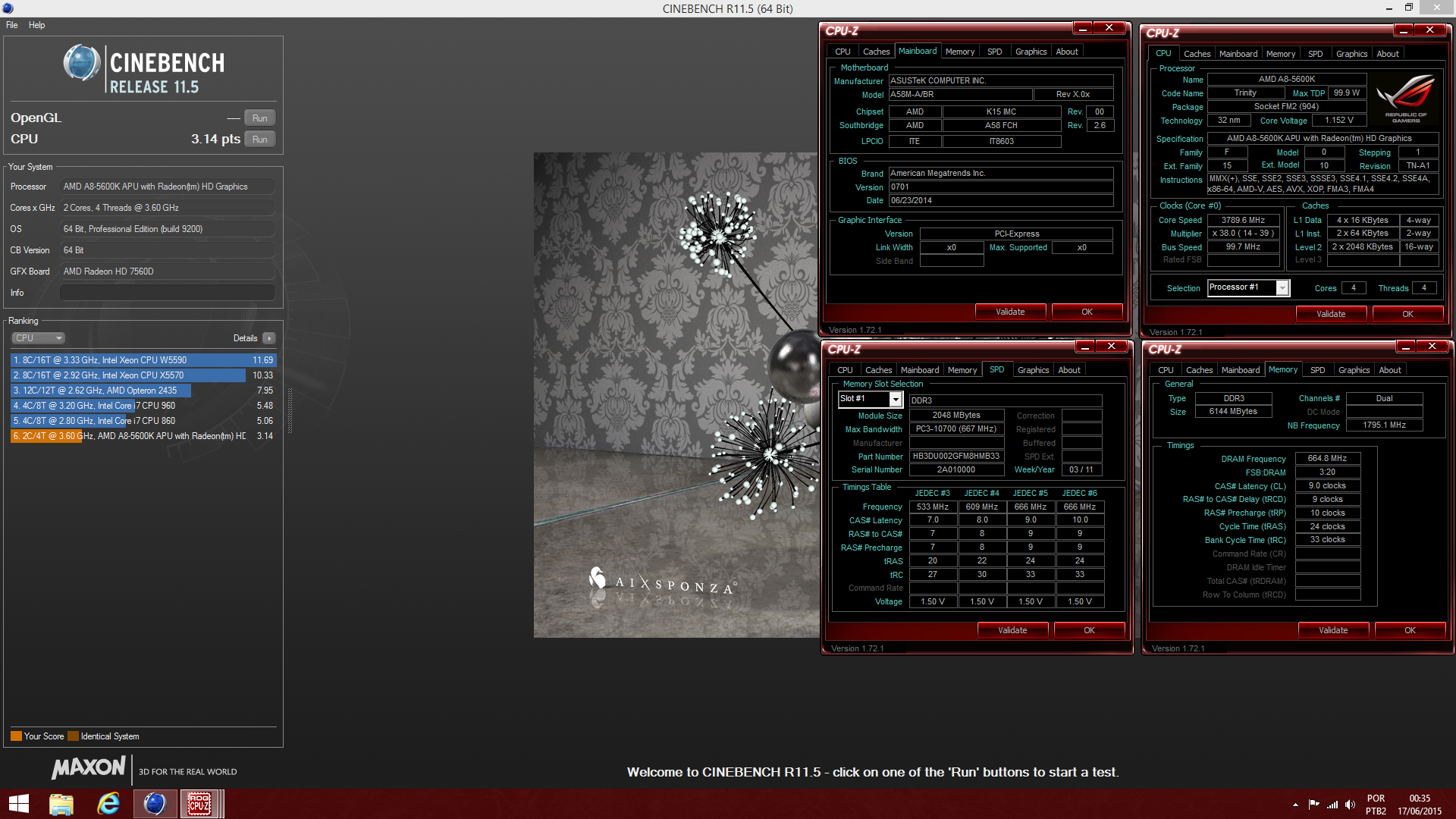Click the GFX Board field AMD Radeon HD 7560D
The width and height of the screenshot is (1456, 819).
(x=168, y=271)
